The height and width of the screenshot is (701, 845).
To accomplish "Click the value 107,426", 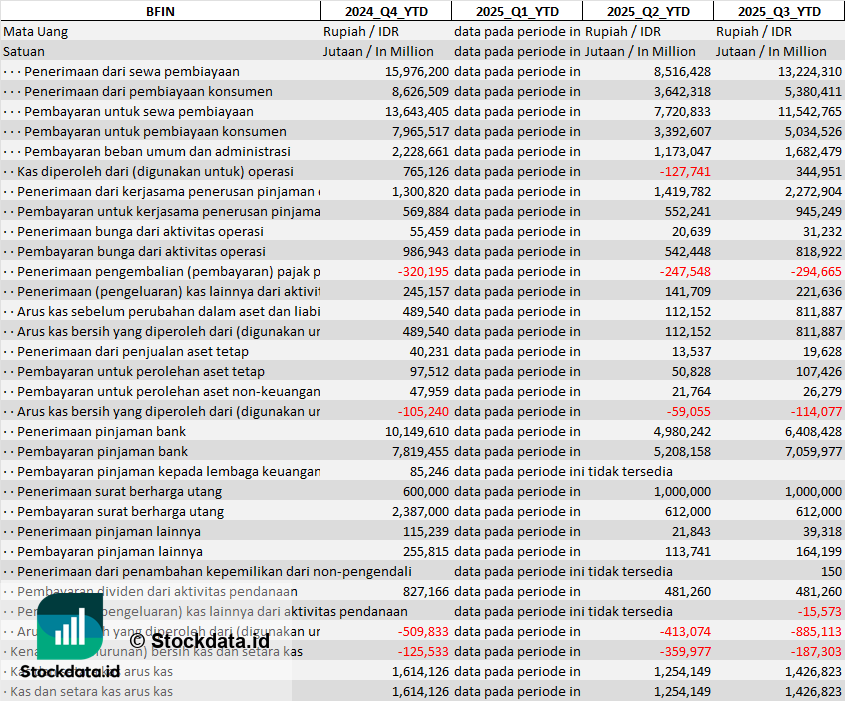I will (x=819, y=372).
